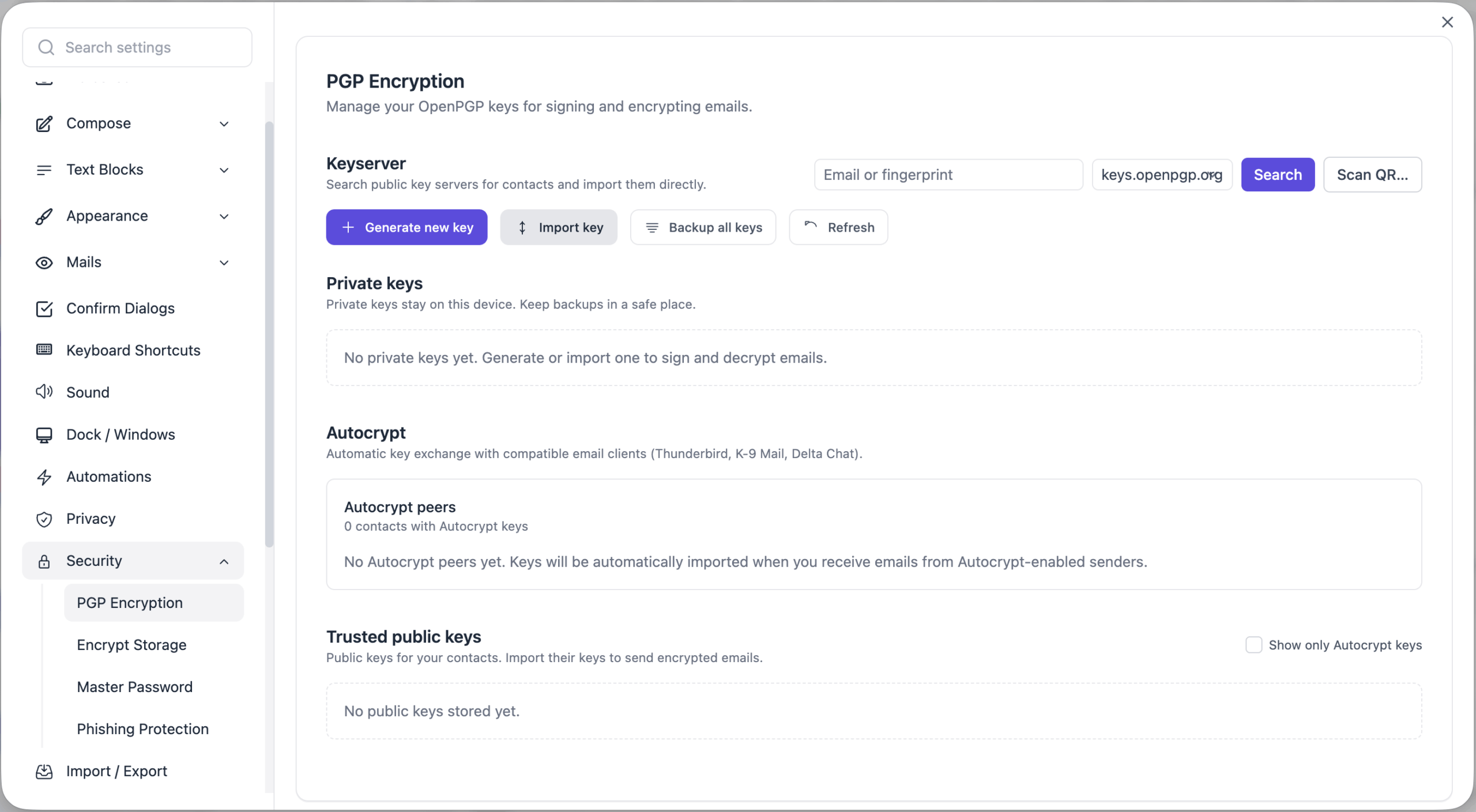Open the Encrypt Storage settings page
The width and height of the screenshot is (1476, 812).
point(131,645)
